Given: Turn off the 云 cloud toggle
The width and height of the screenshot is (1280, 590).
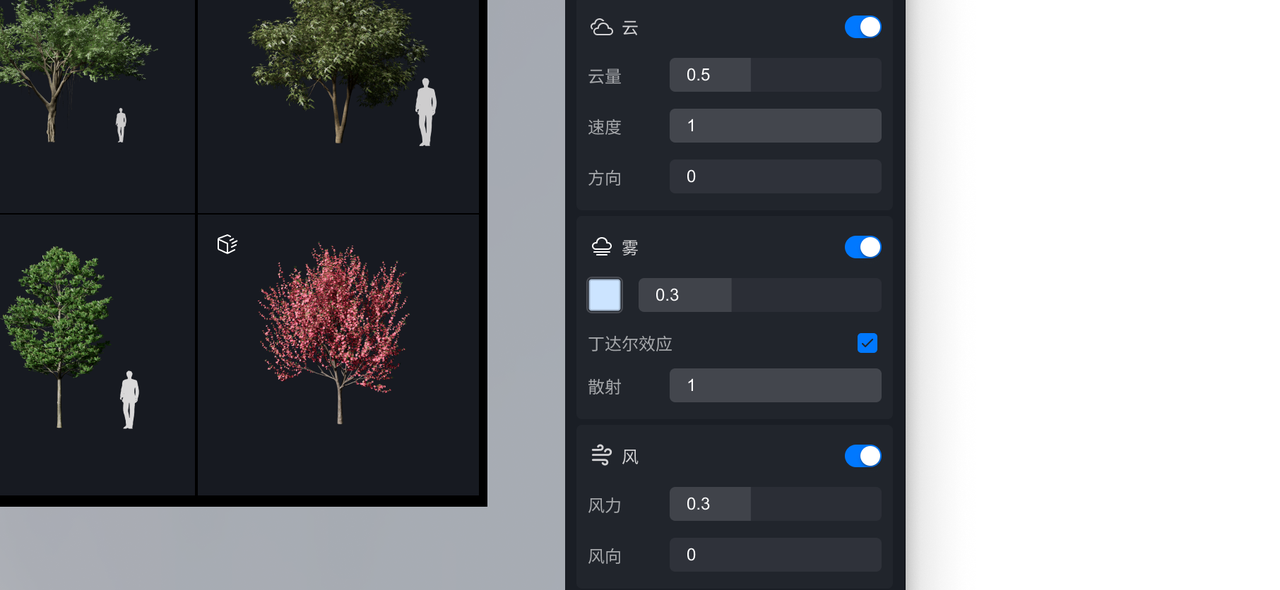Looking at the screenshot, I should (863, 27).
